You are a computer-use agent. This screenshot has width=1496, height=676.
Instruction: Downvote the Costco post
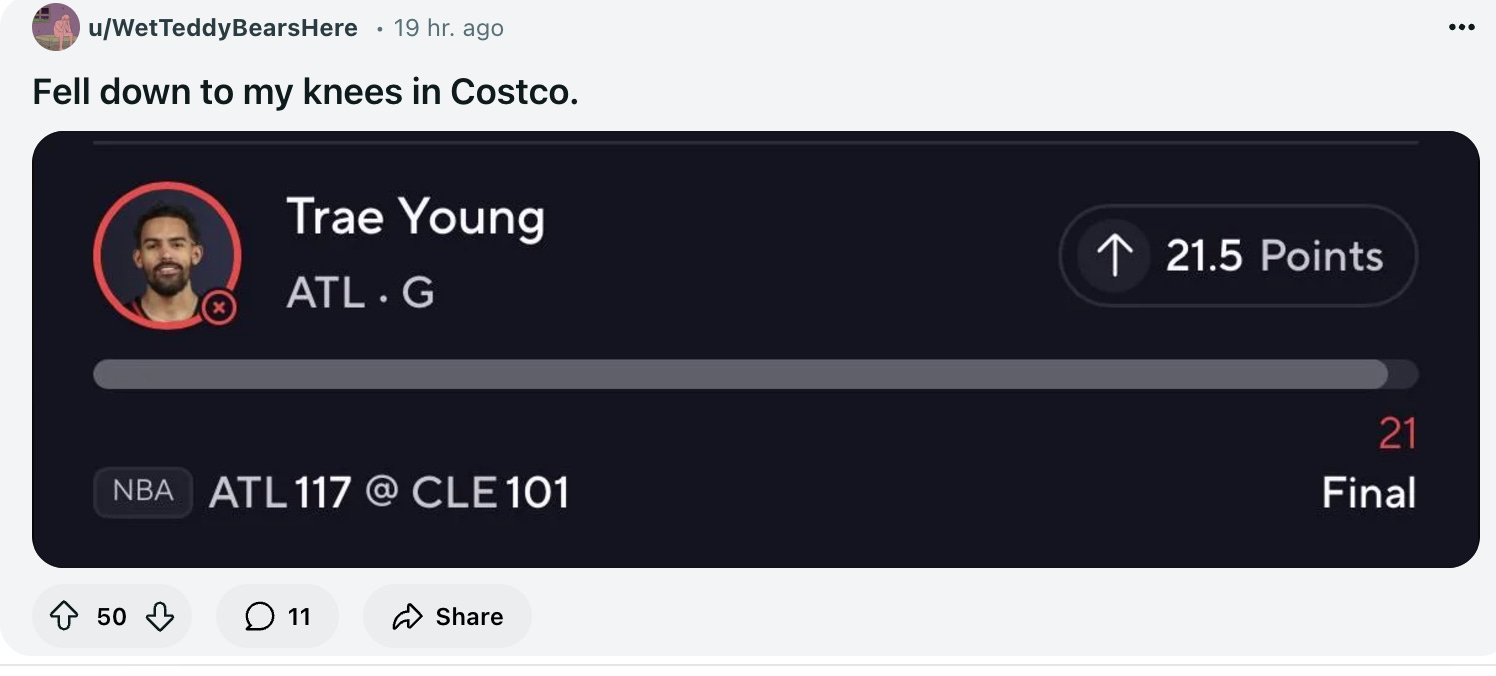pyautogui.click(x=160, y=617)
